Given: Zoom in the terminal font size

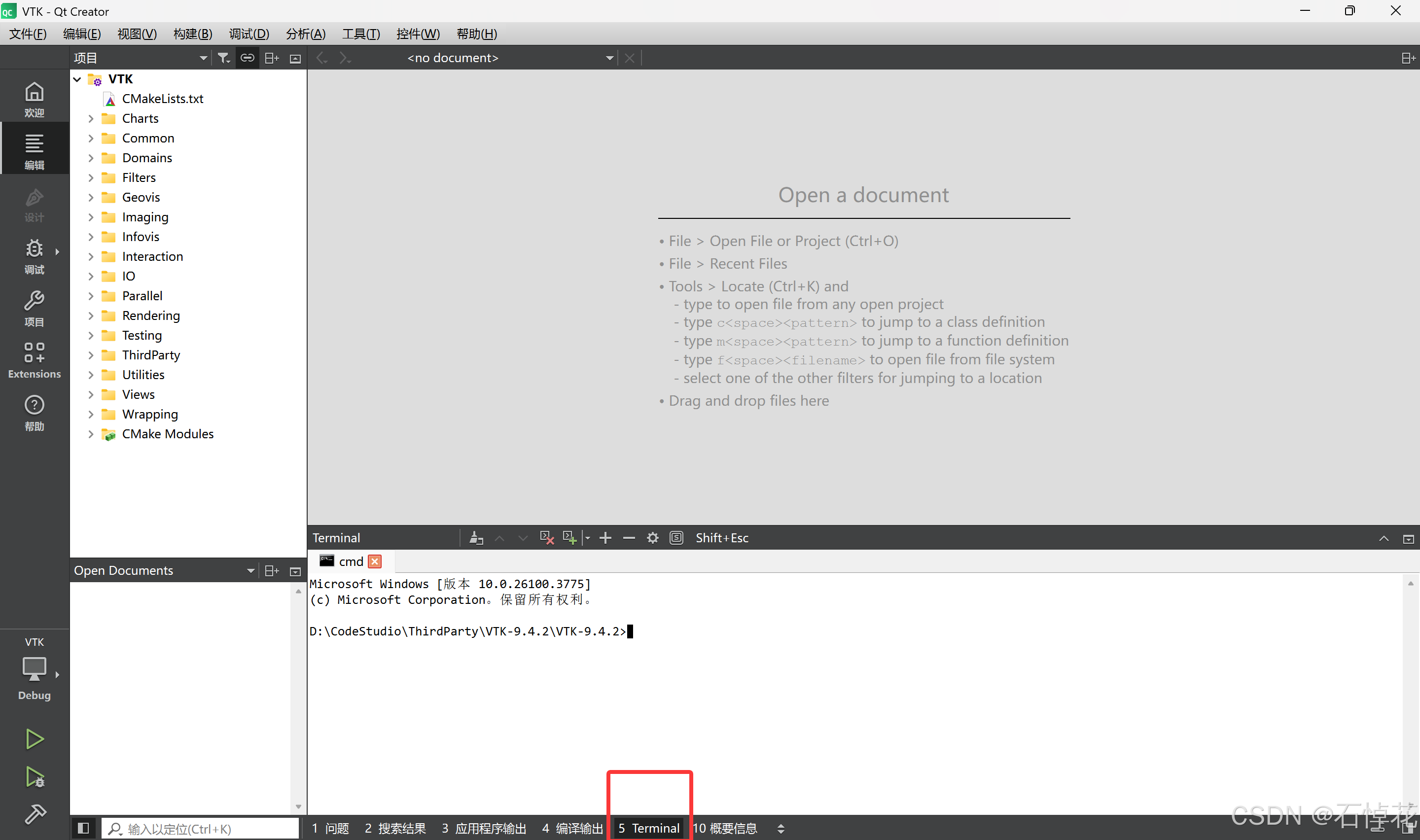Looking at the screenshot, I should (605, 537).
